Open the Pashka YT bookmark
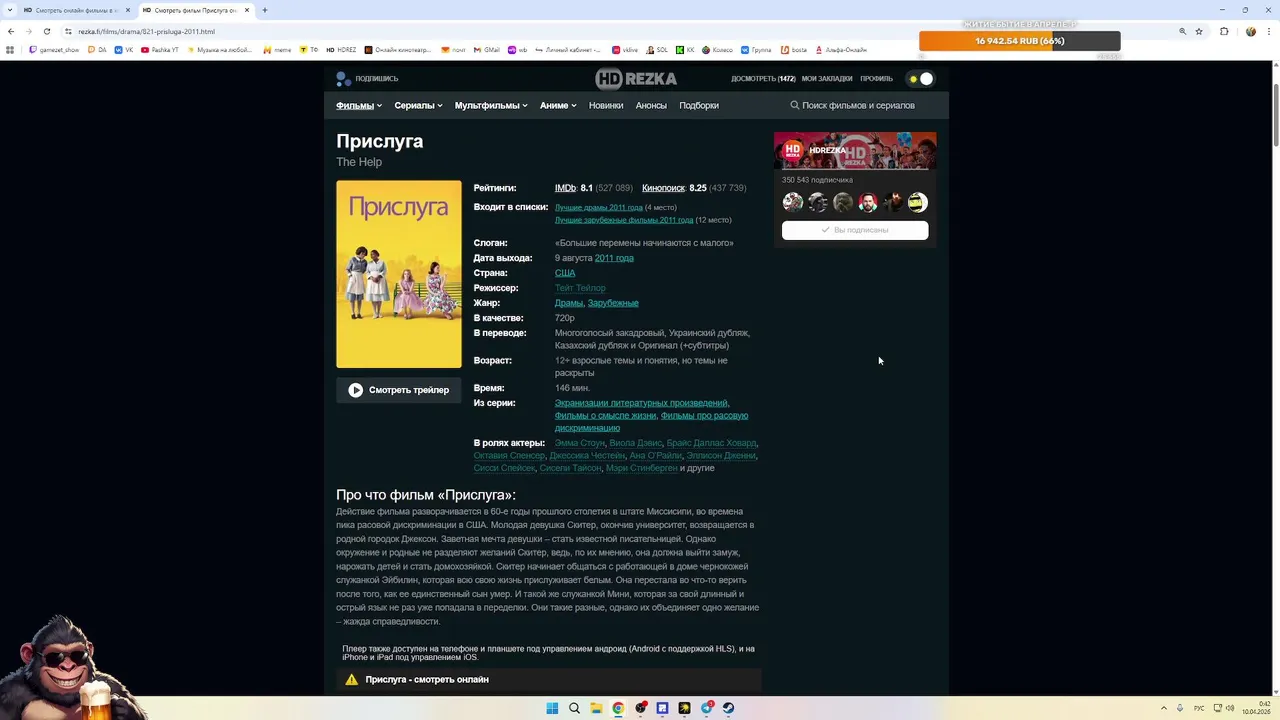Viewport: 1280px width, 720px height. click(x=160, y=50)
